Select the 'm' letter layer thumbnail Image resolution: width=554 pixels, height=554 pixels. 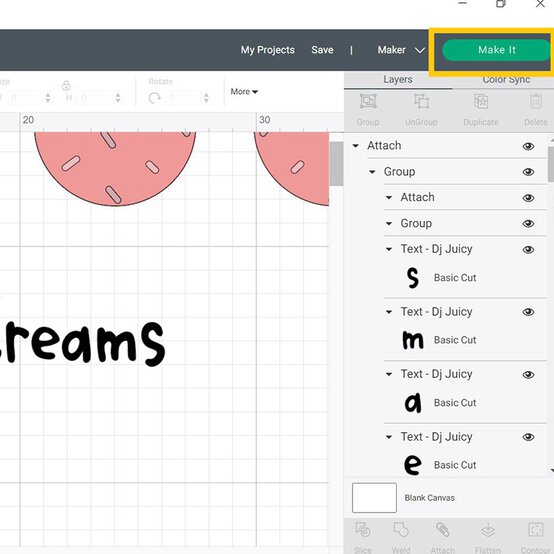pyautogui.click(x=413, y=340)
